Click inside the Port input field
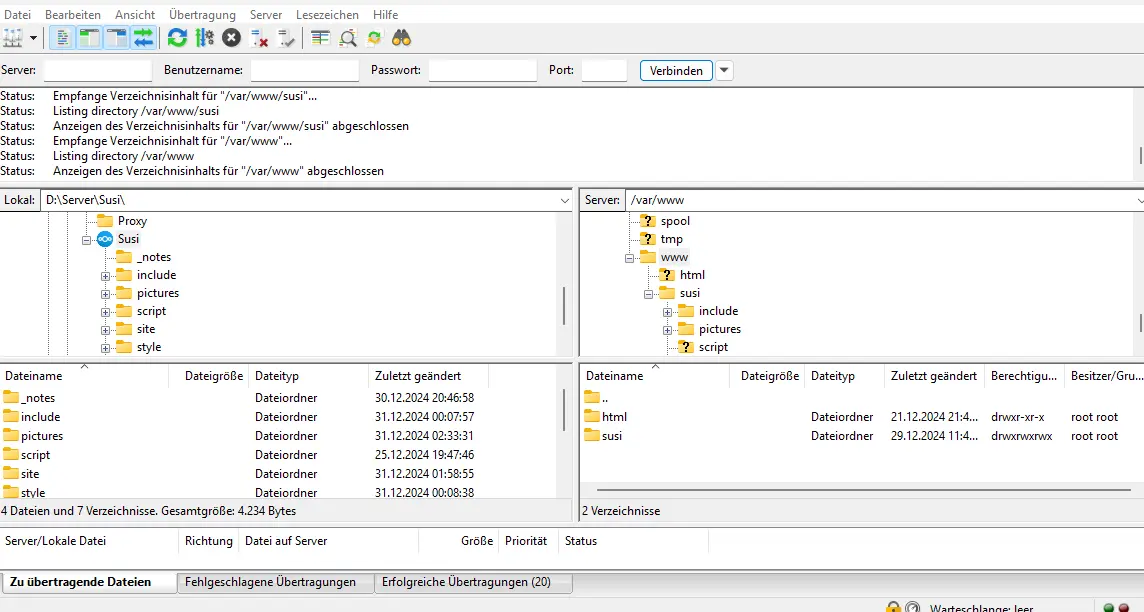Viewport: 1144px width, 612px height. [603, 70]
